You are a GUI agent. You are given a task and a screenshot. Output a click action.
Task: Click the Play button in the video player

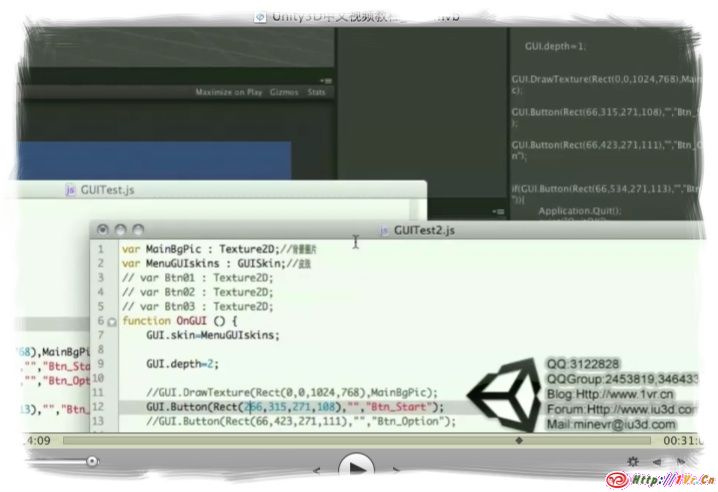pos(354,466)
